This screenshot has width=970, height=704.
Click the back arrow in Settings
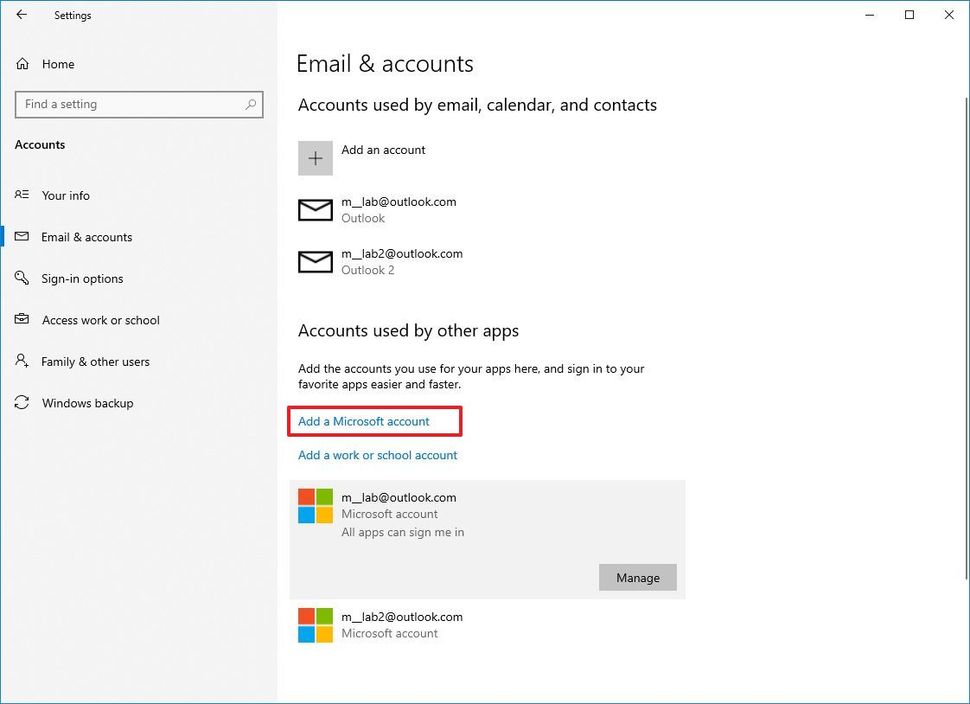point(22,15)
